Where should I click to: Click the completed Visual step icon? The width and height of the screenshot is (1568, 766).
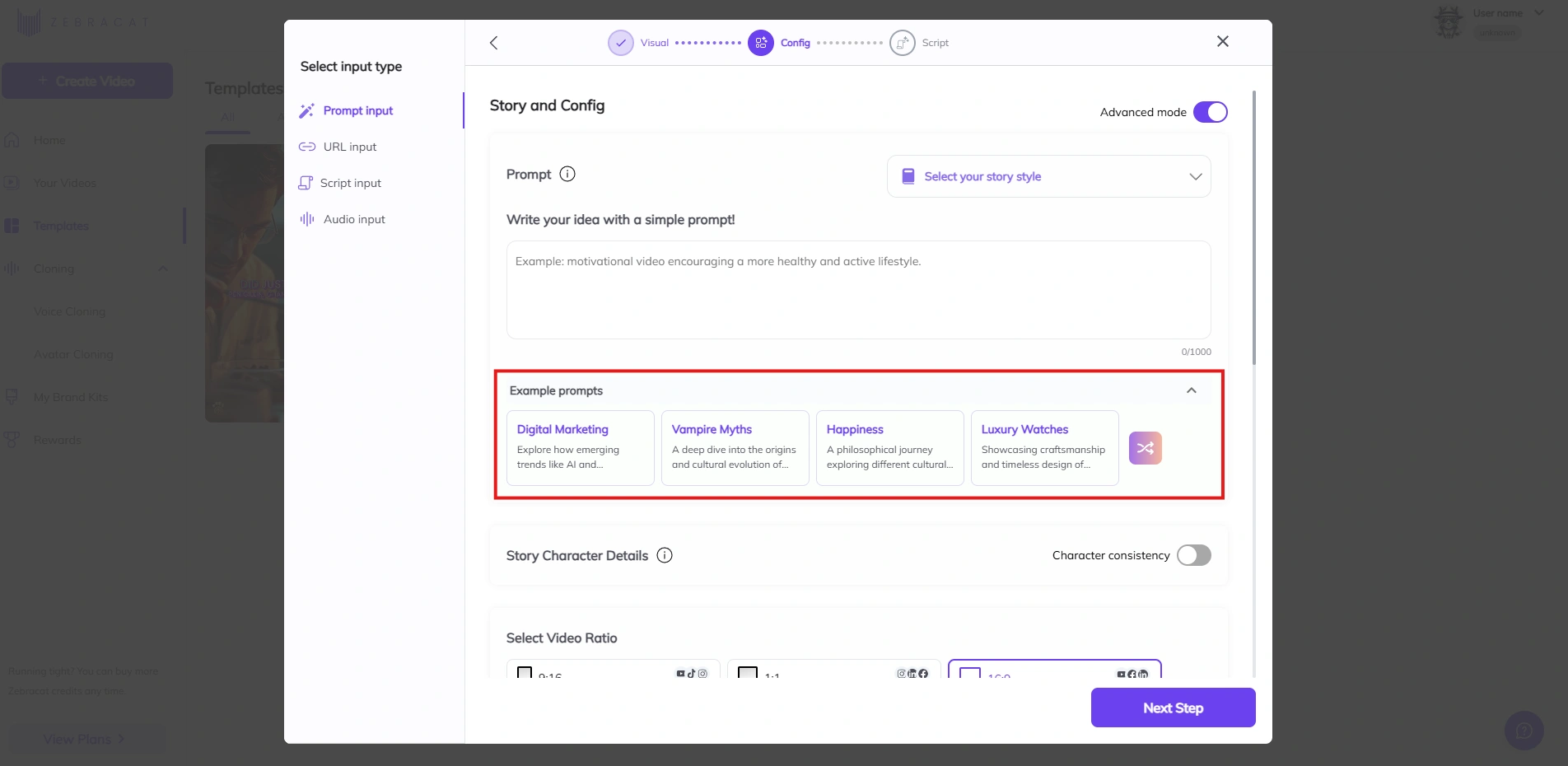click(621, 43)
